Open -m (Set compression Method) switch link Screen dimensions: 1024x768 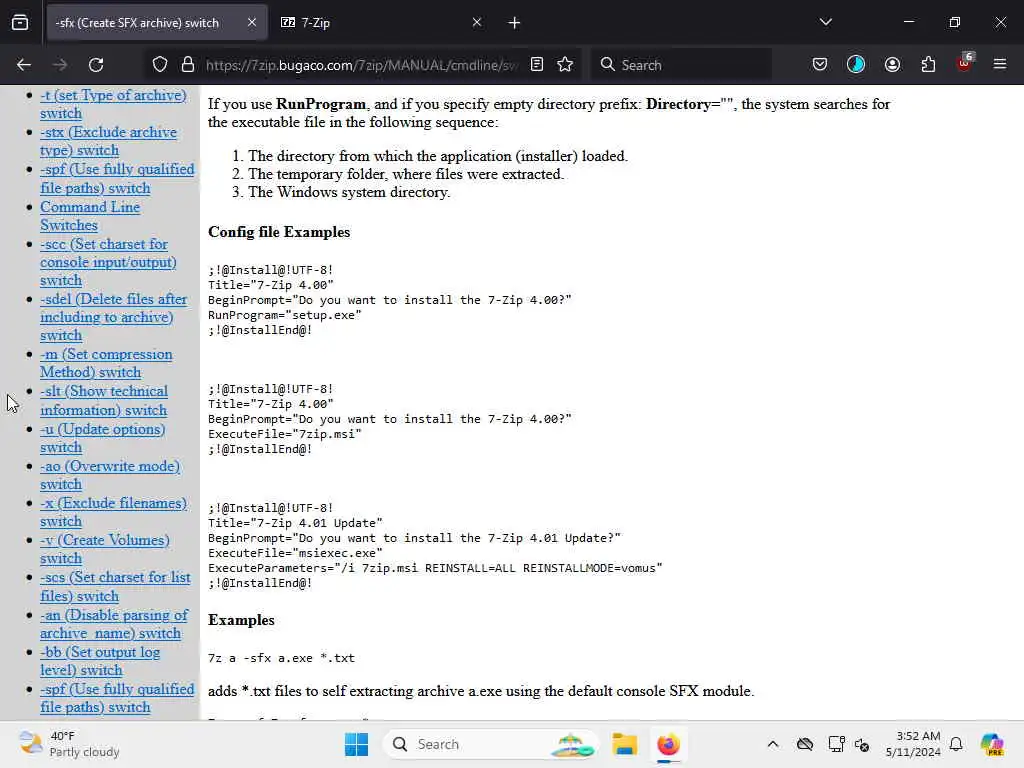click(x=106, y=363)
